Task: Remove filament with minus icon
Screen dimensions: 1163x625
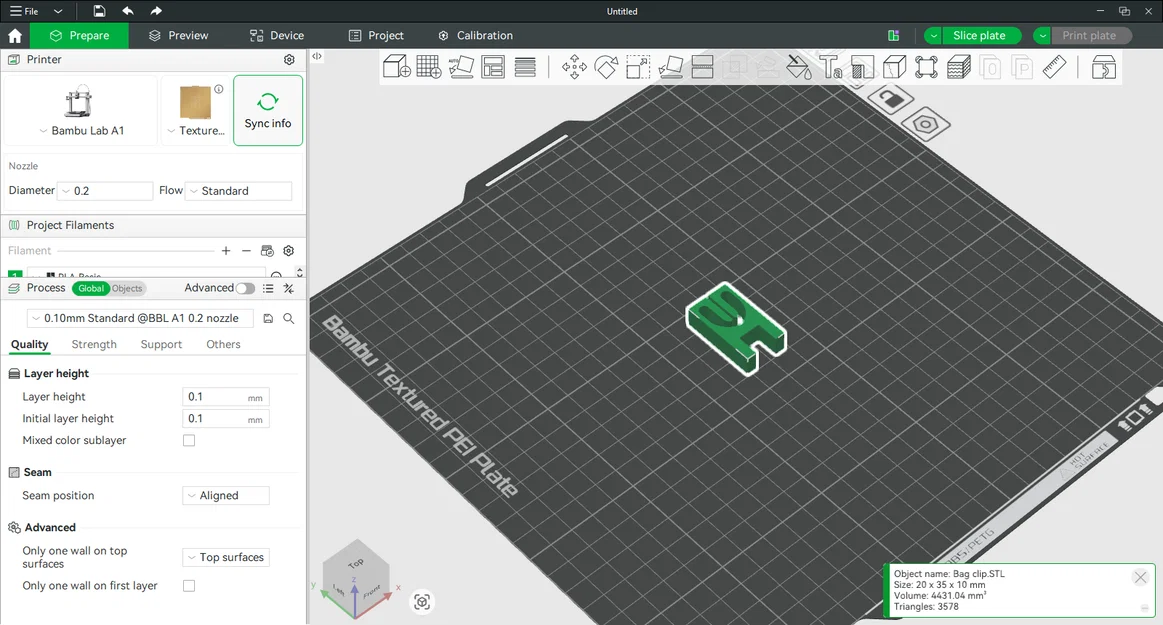Action: [x=246, y=251]
